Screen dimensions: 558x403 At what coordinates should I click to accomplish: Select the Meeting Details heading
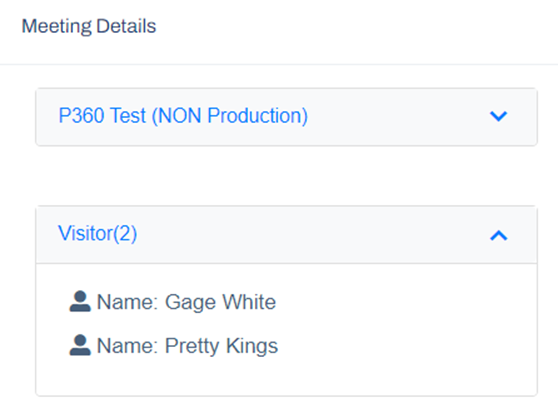pos(89,26)
